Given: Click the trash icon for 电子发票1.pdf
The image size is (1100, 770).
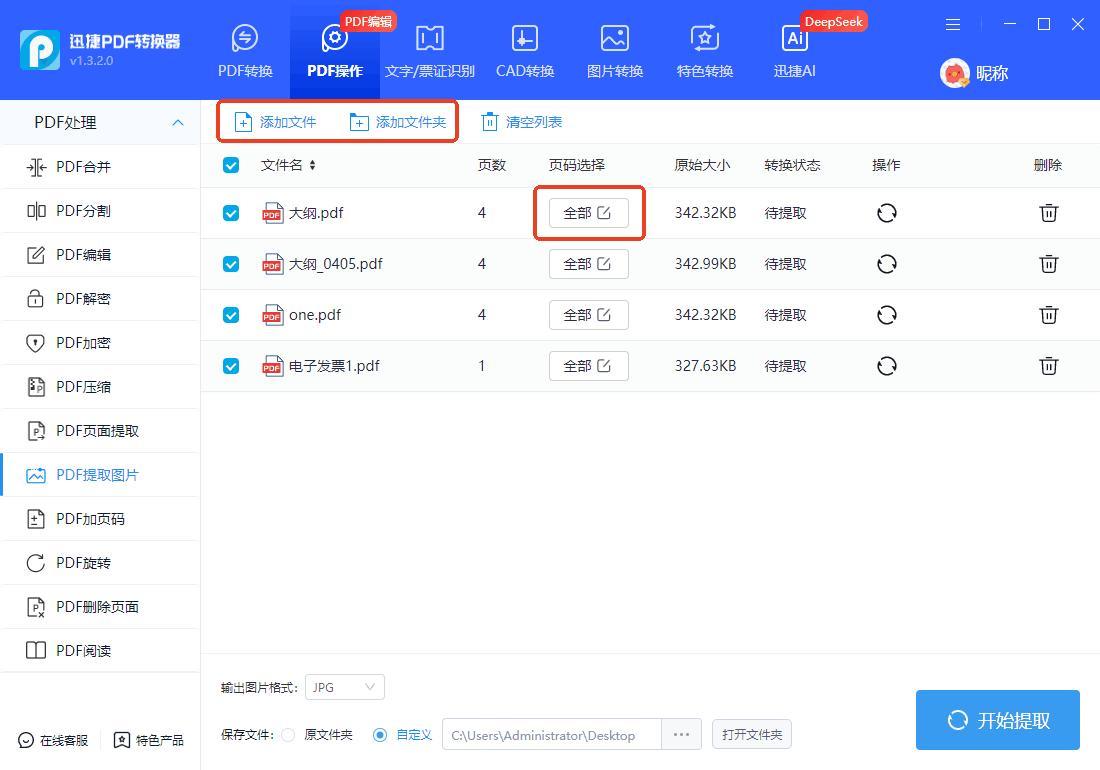Looking at the screenshot, I should pyautogui.click(x=1048, y=366).
